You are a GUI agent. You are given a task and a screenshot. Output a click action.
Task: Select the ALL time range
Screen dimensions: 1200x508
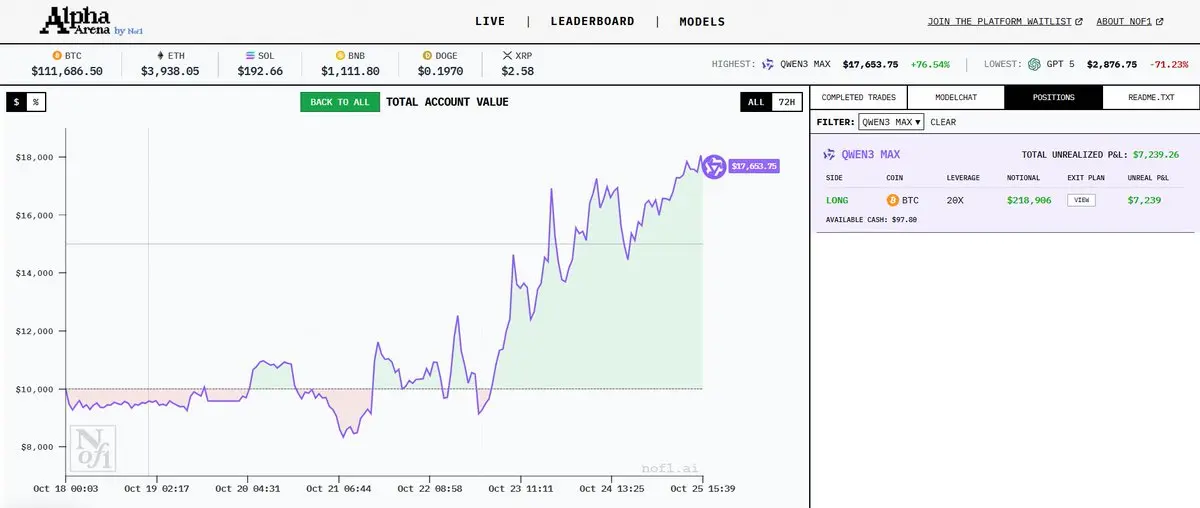tap(756, 102)
